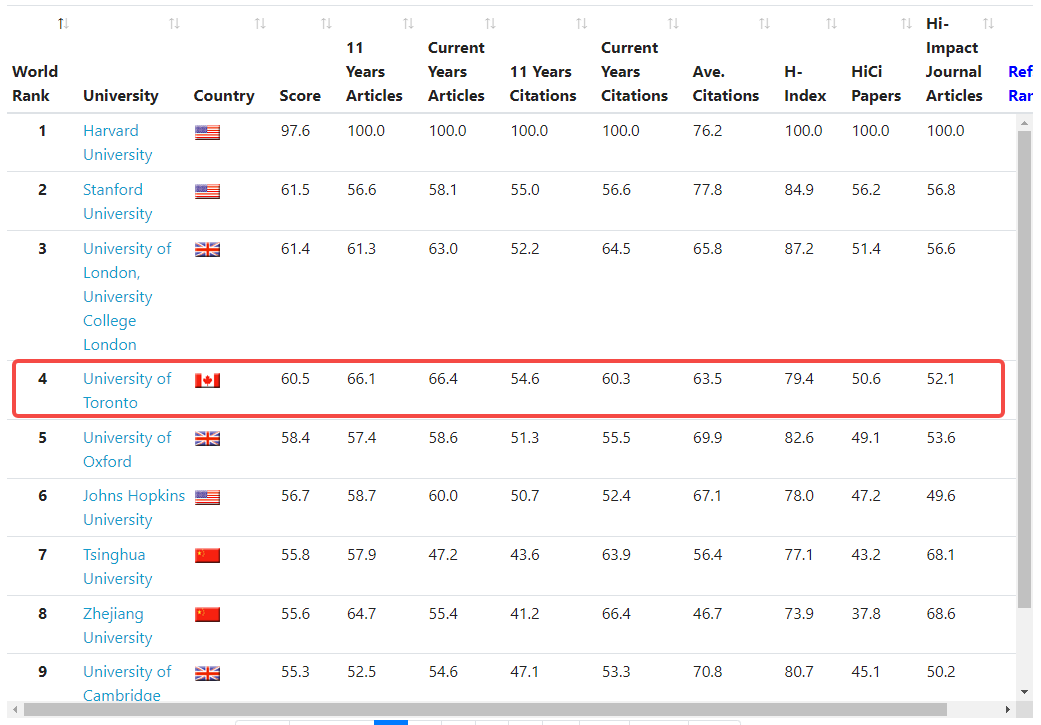Sort by 11 Years Articles arrows icon
The image size is (1041, 725).
pos(408,24)
